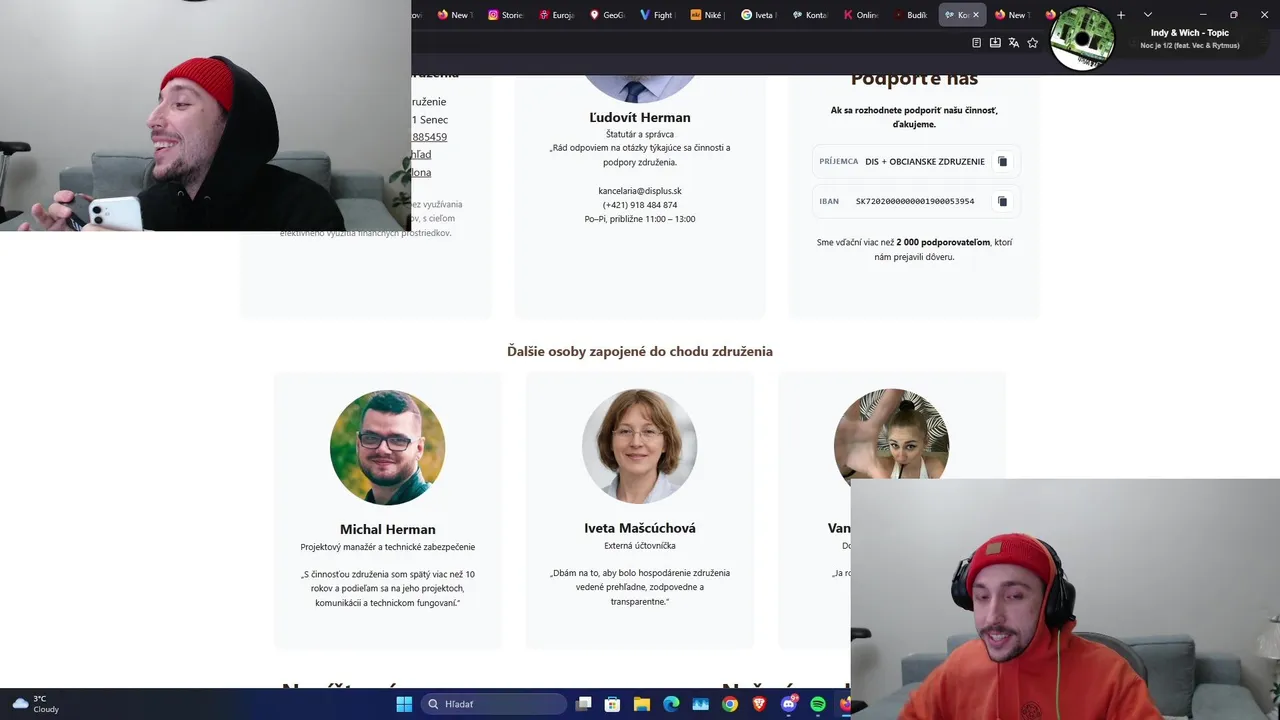Click the text Štatutár a správca
This screenshot has height=720, width=1280.
pos(640,134)
